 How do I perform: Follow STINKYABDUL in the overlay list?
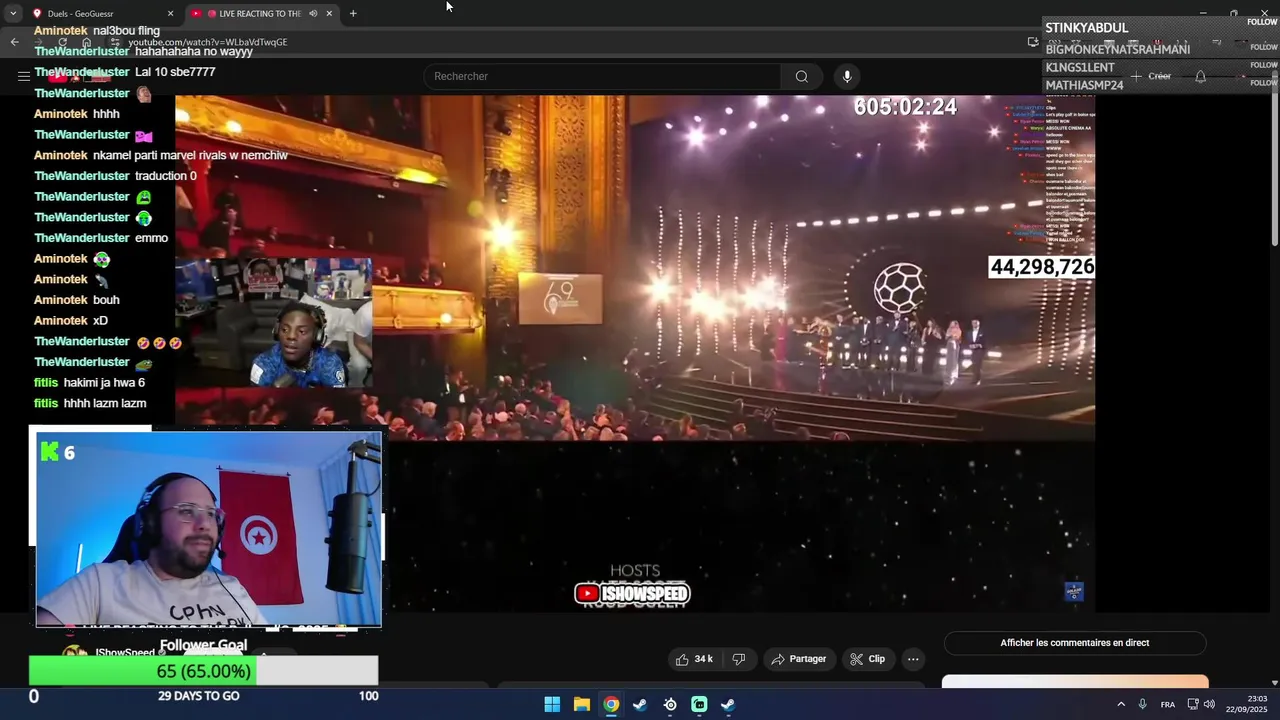[x=1263, y=22]
